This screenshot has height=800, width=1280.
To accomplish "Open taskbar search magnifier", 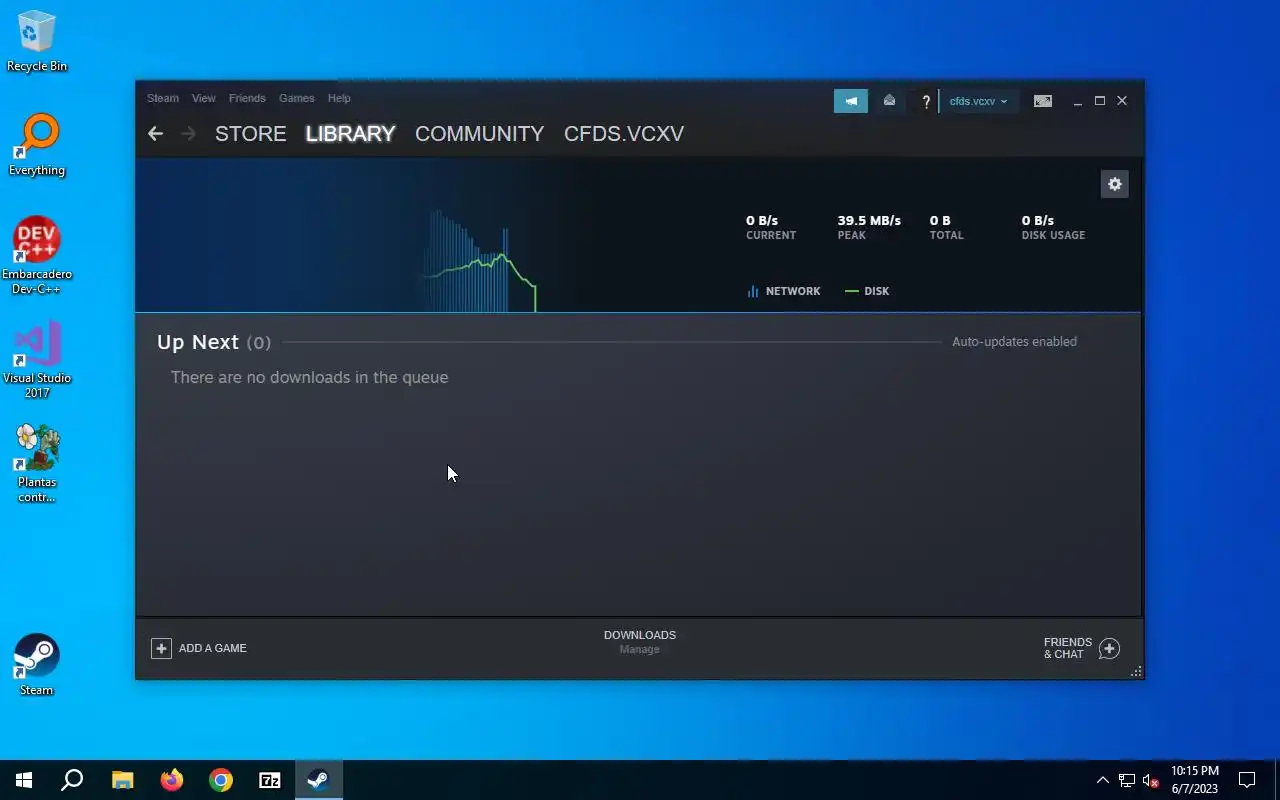I will [72, 780].
